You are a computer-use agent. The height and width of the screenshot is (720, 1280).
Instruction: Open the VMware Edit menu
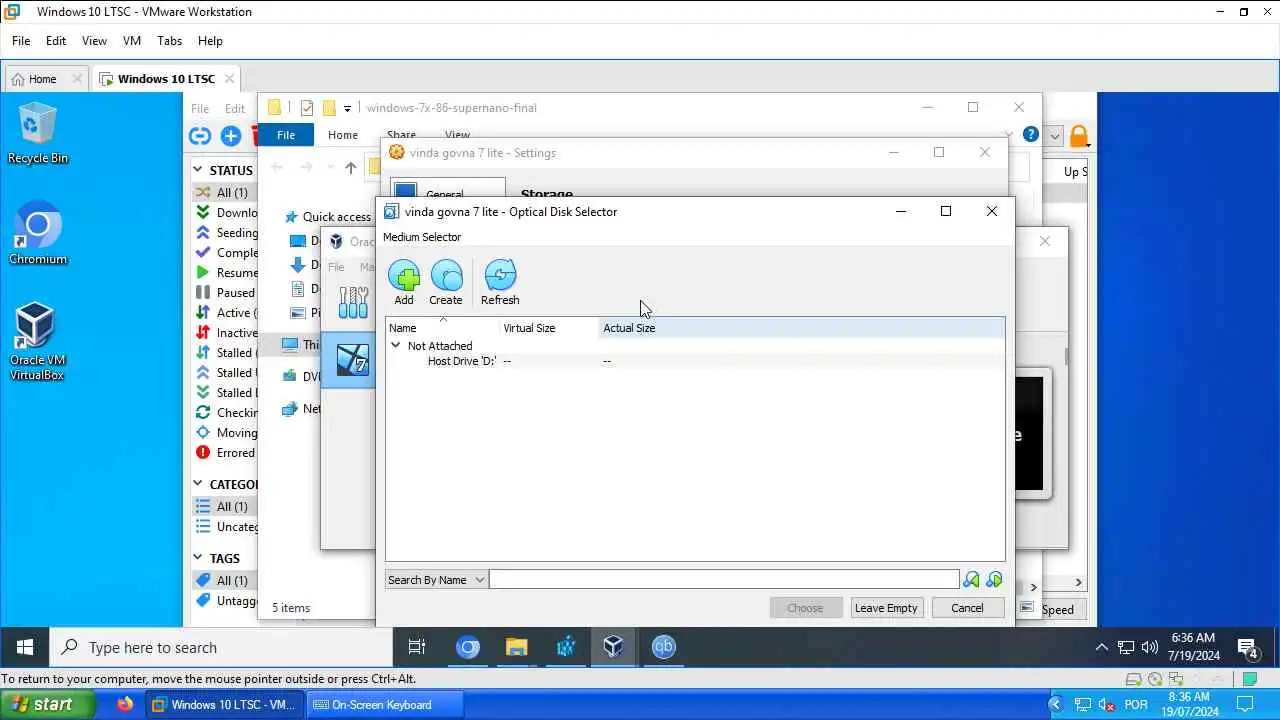point(56,41)
